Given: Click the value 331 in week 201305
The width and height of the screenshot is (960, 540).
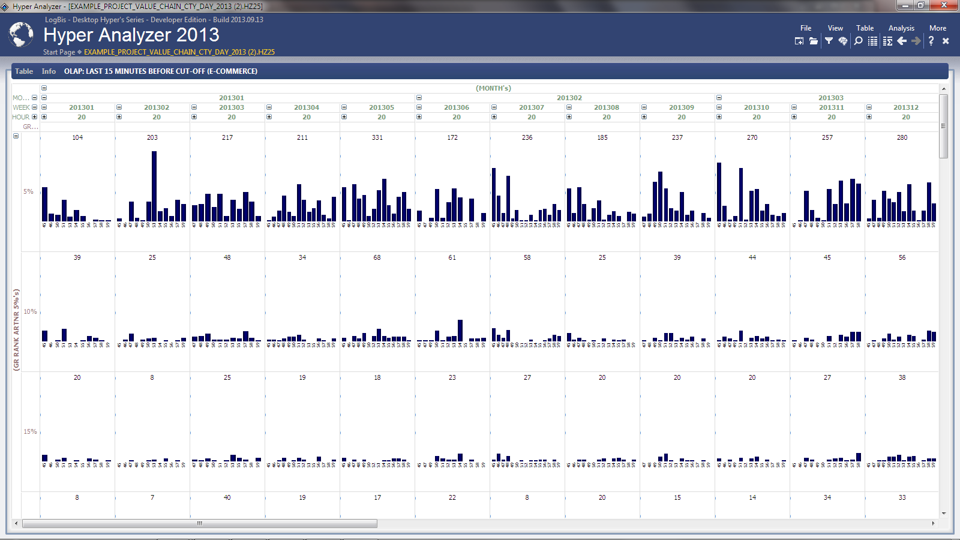Looking at the screenshot, I should tap(377, 138).
